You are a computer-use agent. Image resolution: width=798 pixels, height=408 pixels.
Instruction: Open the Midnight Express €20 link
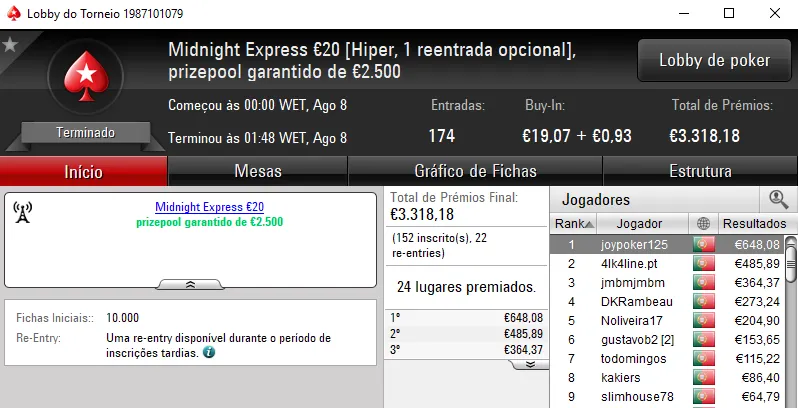point(209,207)
